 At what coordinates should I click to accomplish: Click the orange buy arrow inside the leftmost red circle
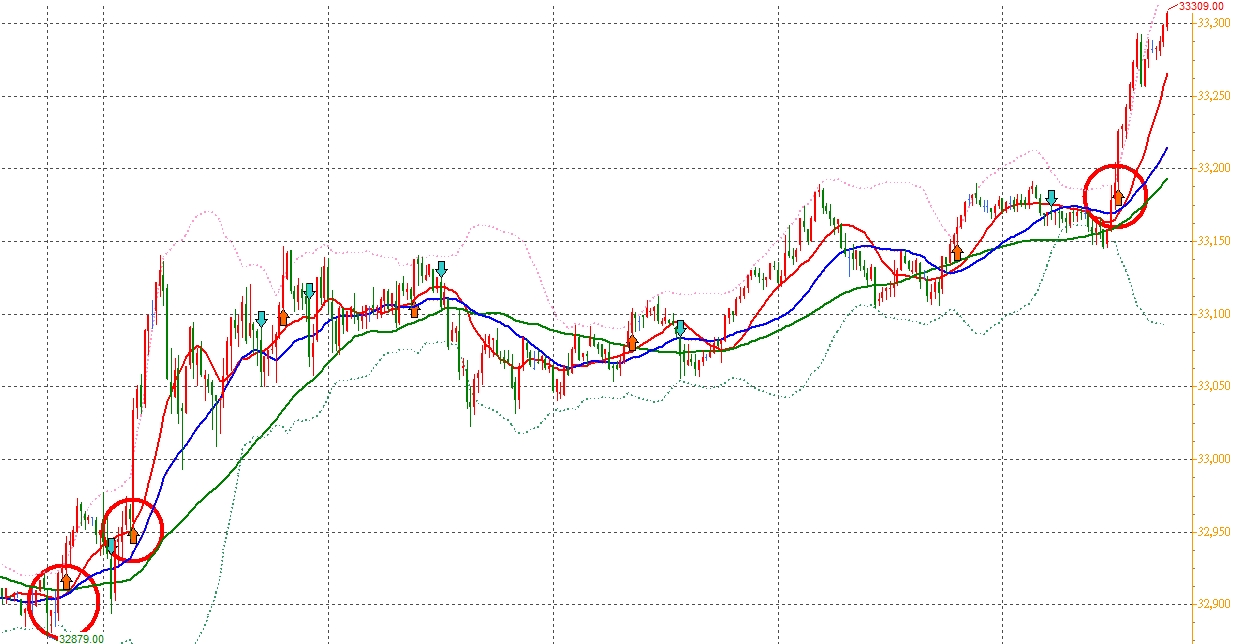coord(66,580)
